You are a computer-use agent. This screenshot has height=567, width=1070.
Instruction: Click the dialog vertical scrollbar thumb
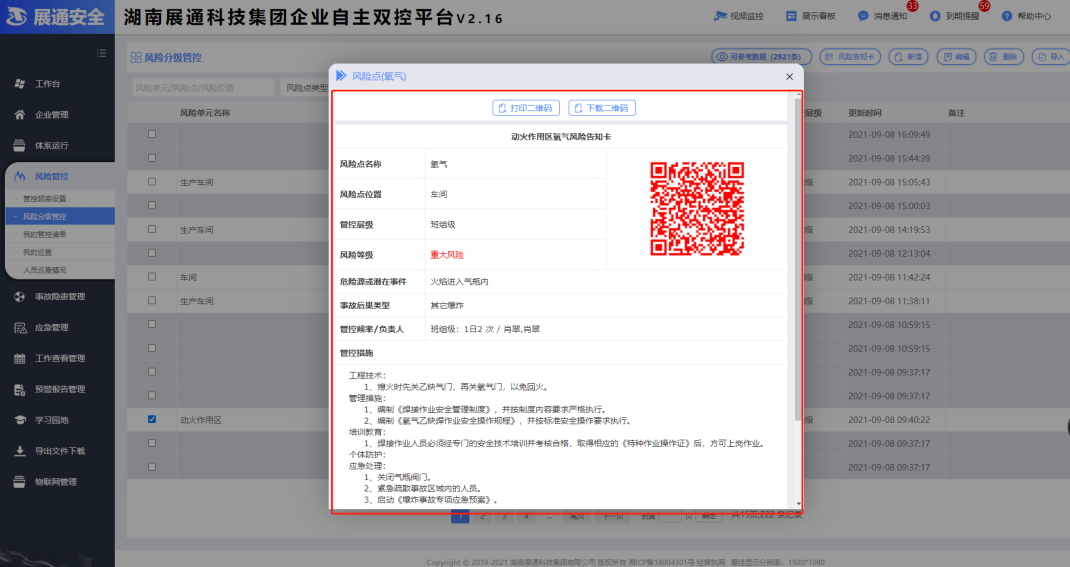click(x=798, y=261)
